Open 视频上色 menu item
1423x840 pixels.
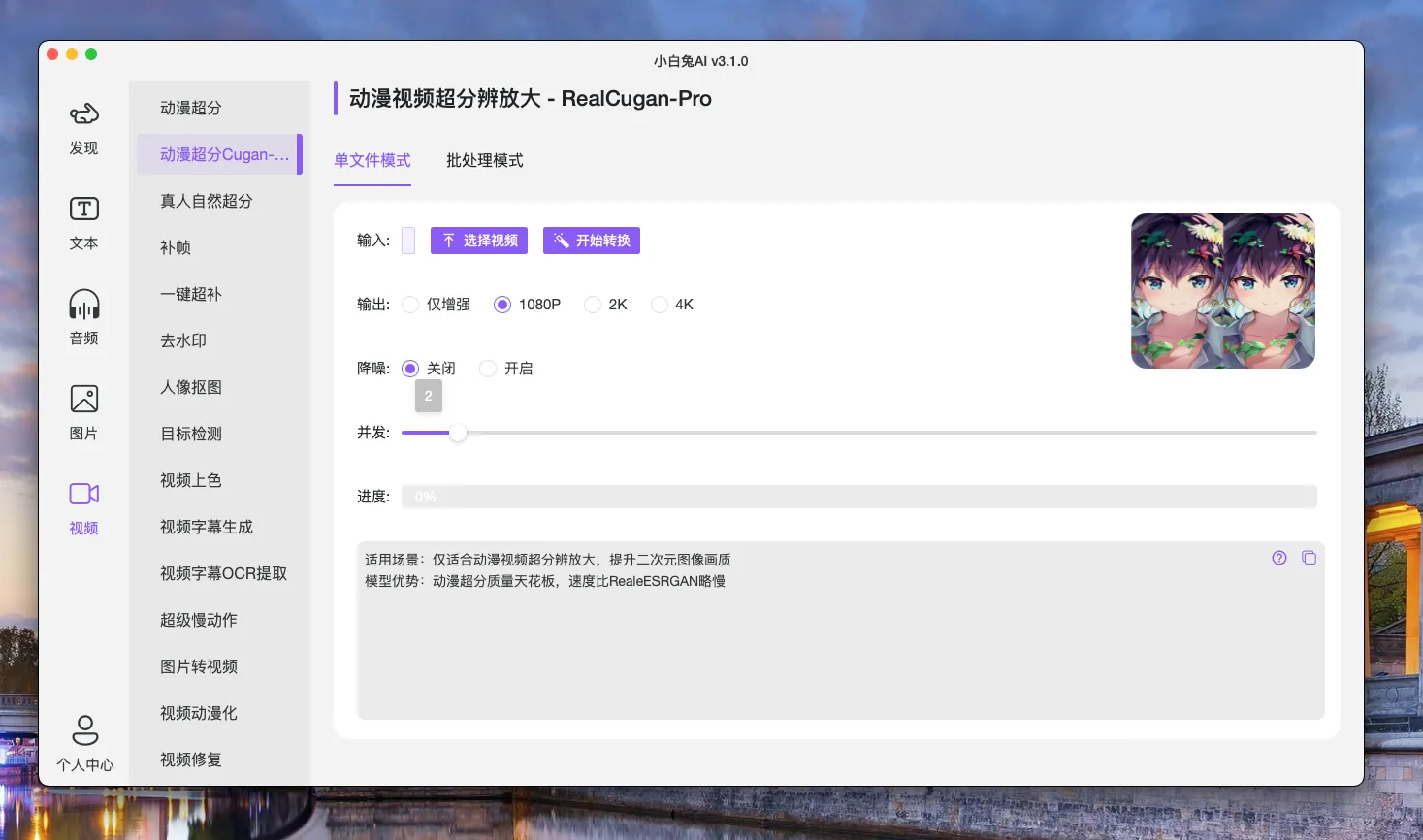point(219,480)
